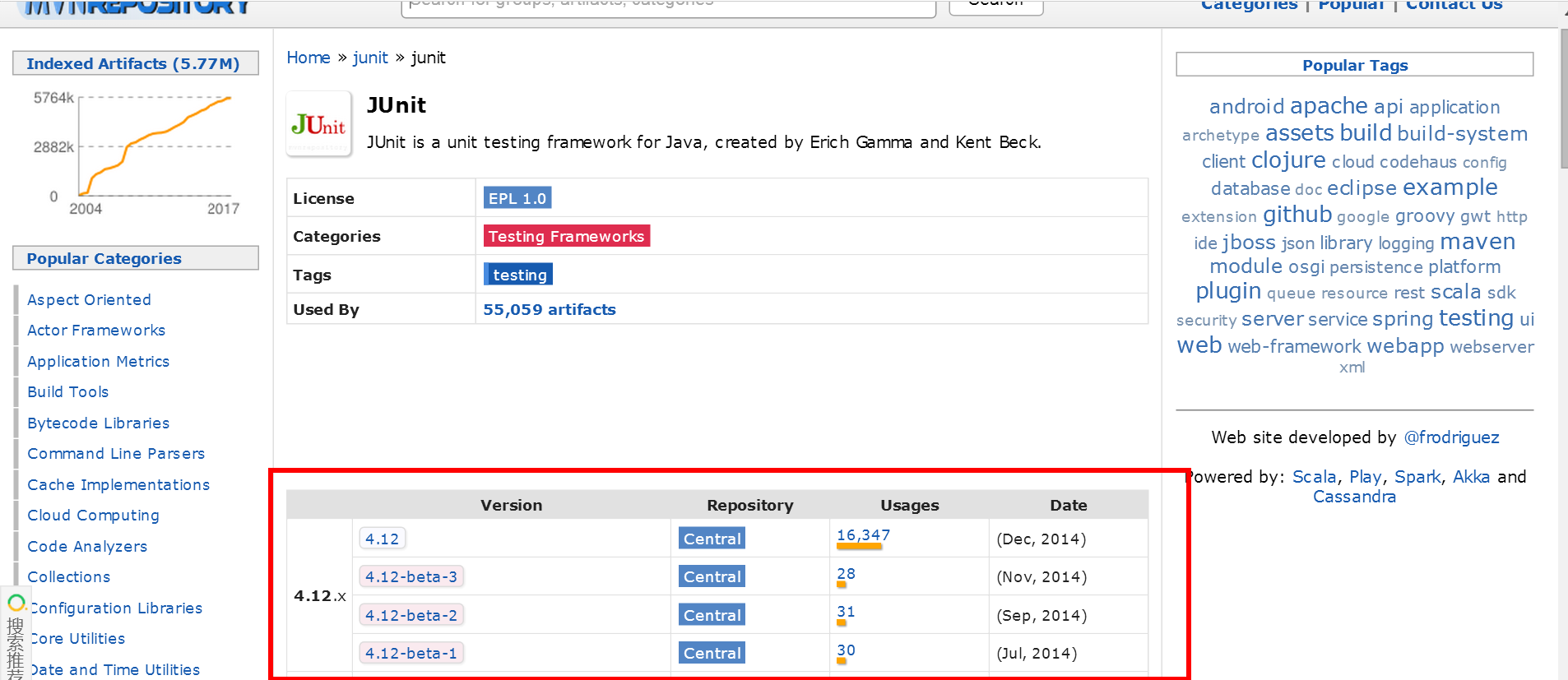
Task: Open the Contact Us header link
Action: point(1454,5)
